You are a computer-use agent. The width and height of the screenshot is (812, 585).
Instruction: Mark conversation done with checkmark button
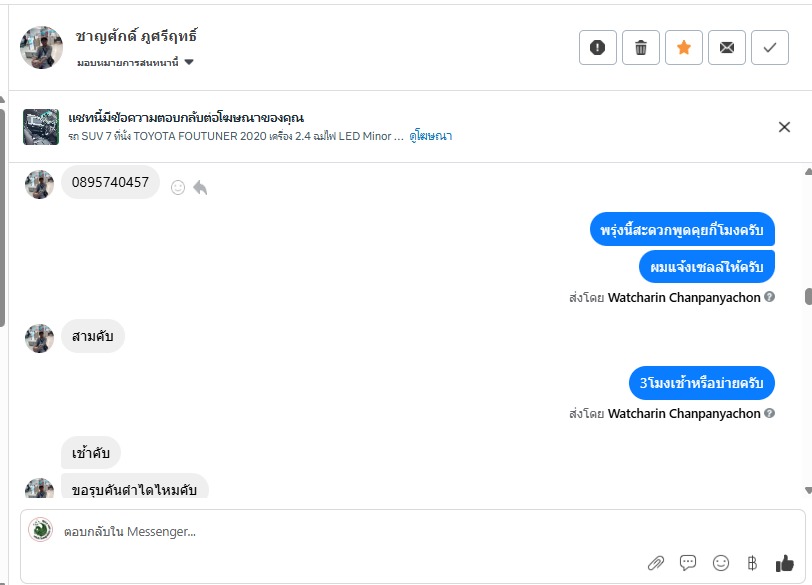coord(770,47)
